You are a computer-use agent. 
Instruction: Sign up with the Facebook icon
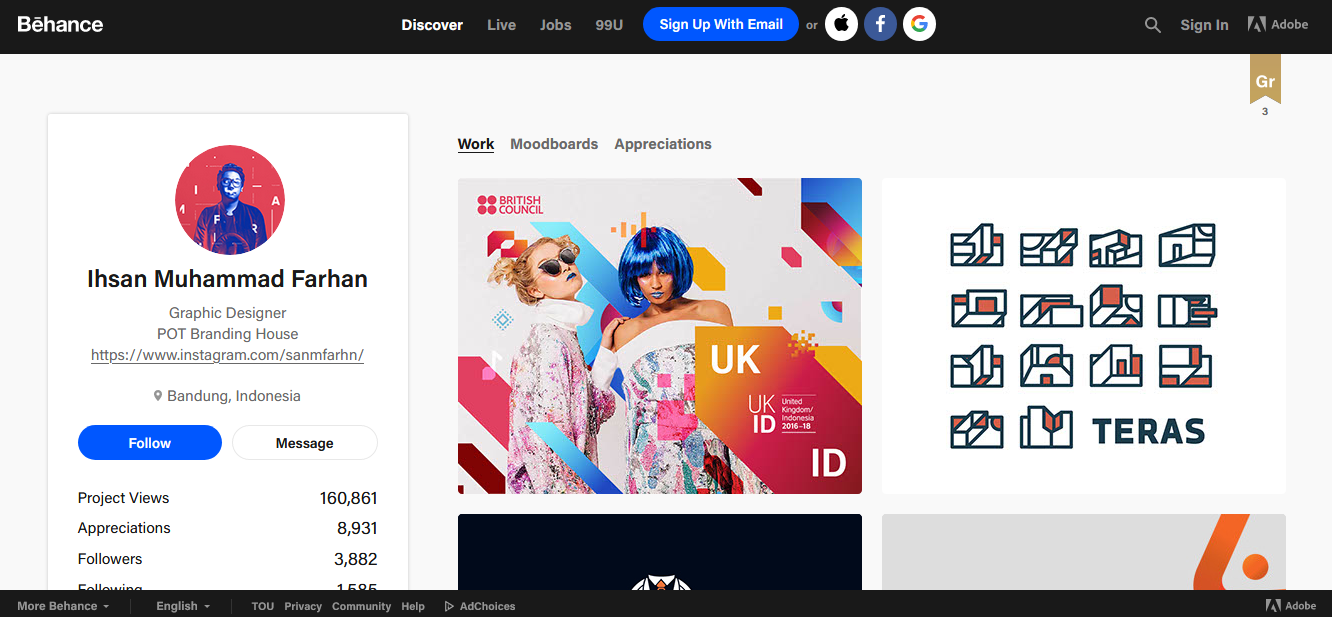(880, 25)
